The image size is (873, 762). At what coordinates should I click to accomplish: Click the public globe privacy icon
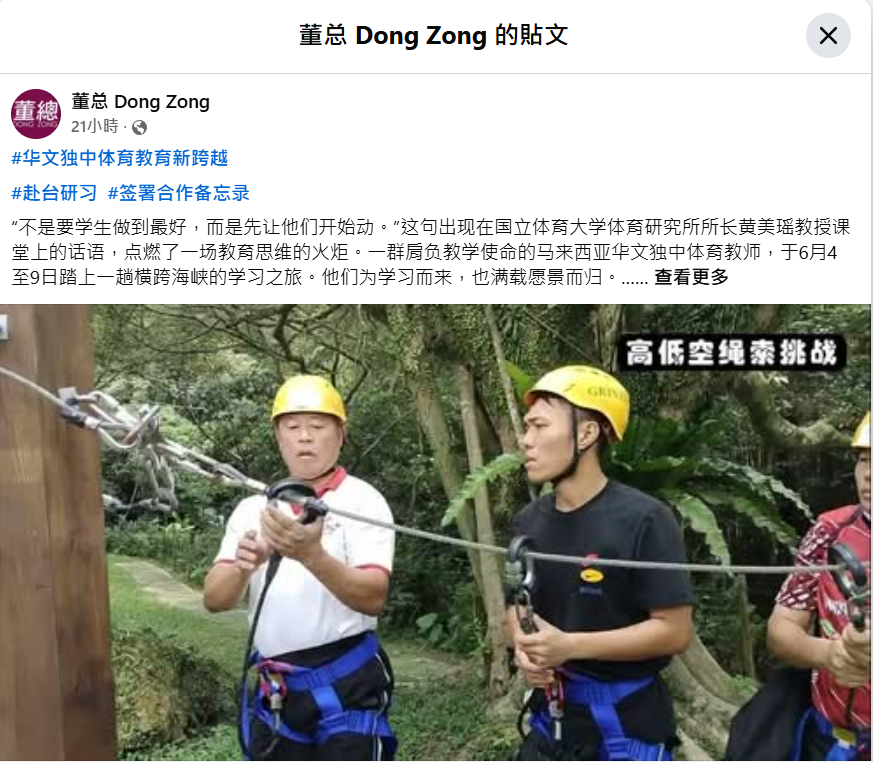click(139, 128)
